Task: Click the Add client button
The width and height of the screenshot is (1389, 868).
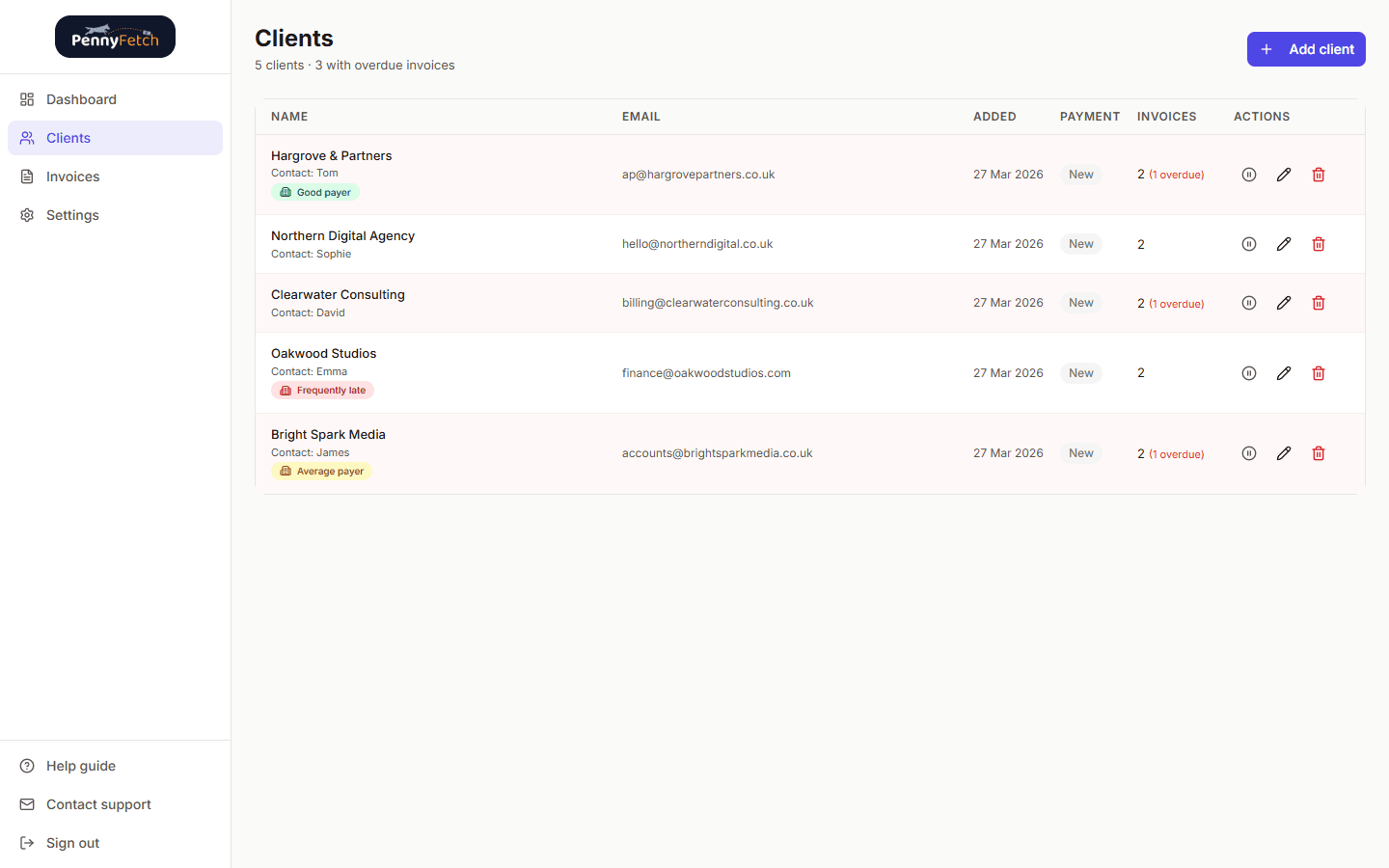Action: (1306, 49)
